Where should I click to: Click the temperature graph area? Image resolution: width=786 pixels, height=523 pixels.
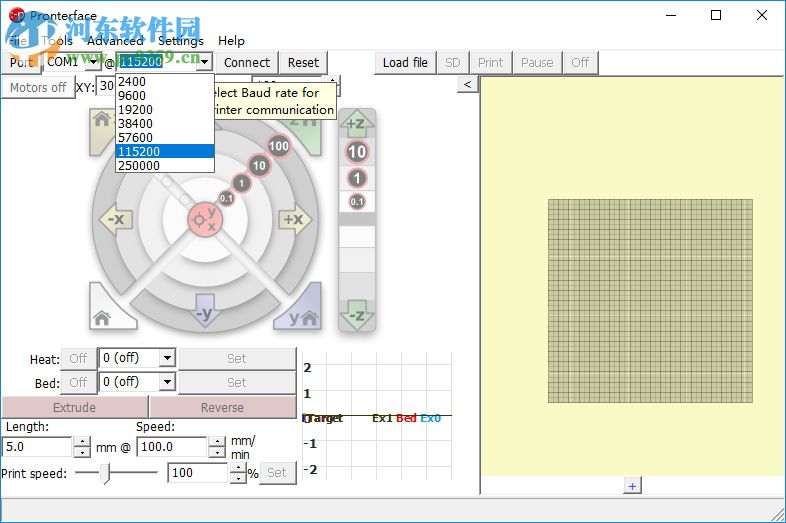pyautogui.click(x=377, y=416)
